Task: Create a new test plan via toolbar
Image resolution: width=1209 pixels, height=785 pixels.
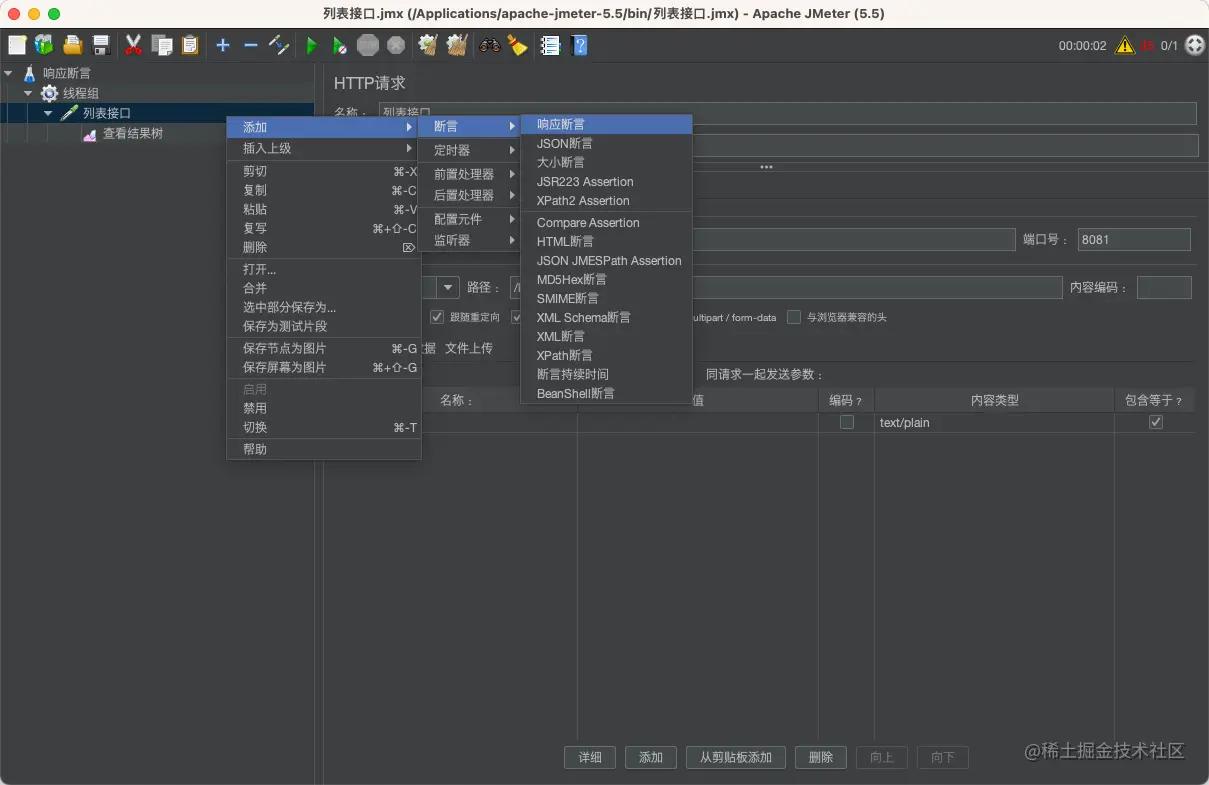Action: (x=17, y=45)
